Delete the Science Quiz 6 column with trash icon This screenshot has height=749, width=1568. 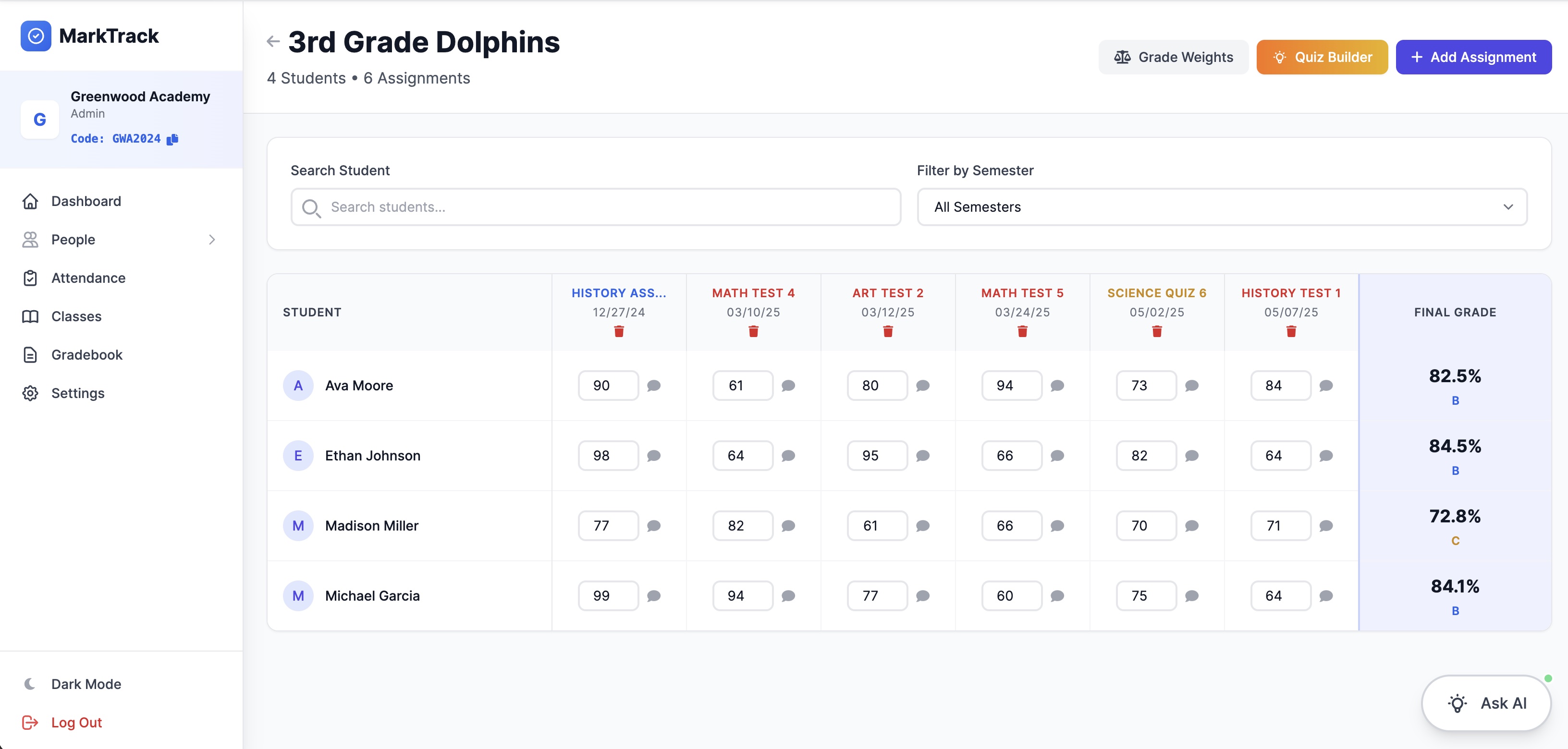(x=1156, y=332)
